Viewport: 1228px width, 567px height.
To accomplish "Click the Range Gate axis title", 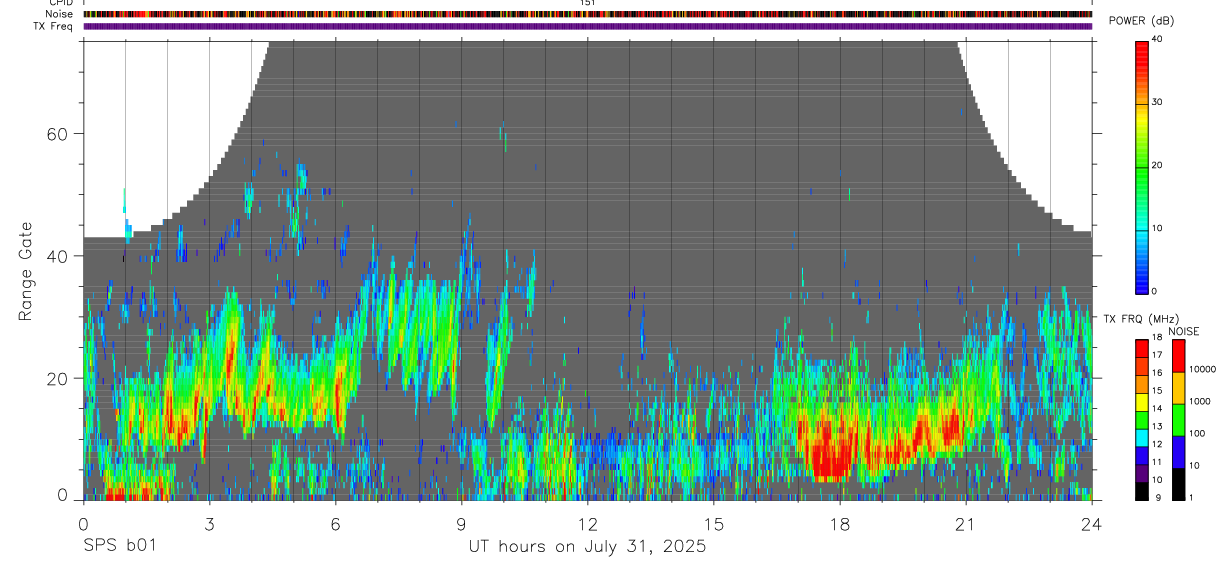I will 25,272.
